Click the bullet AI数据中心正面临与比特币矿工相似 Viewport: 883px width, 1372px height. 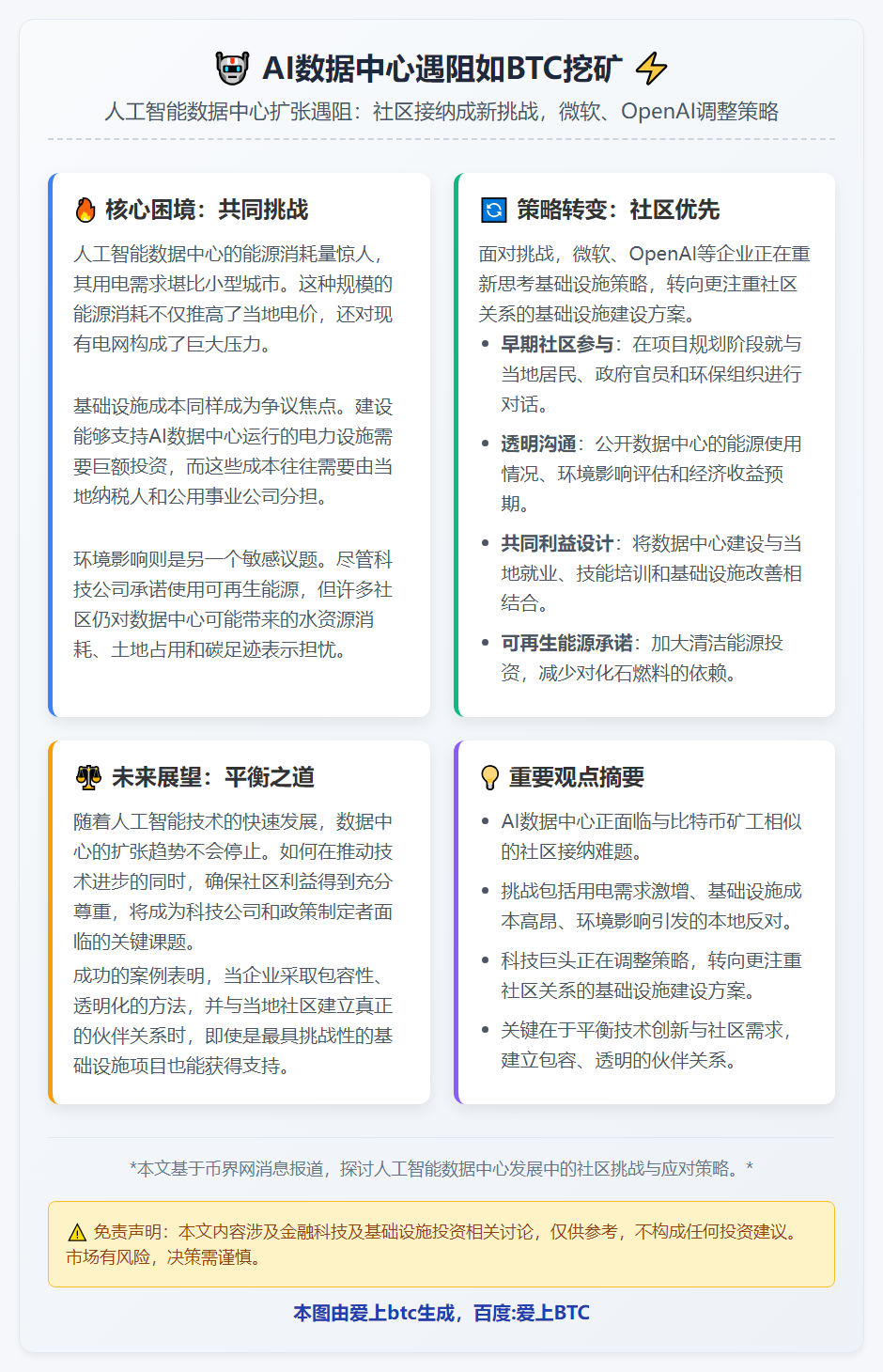[651, 836]
